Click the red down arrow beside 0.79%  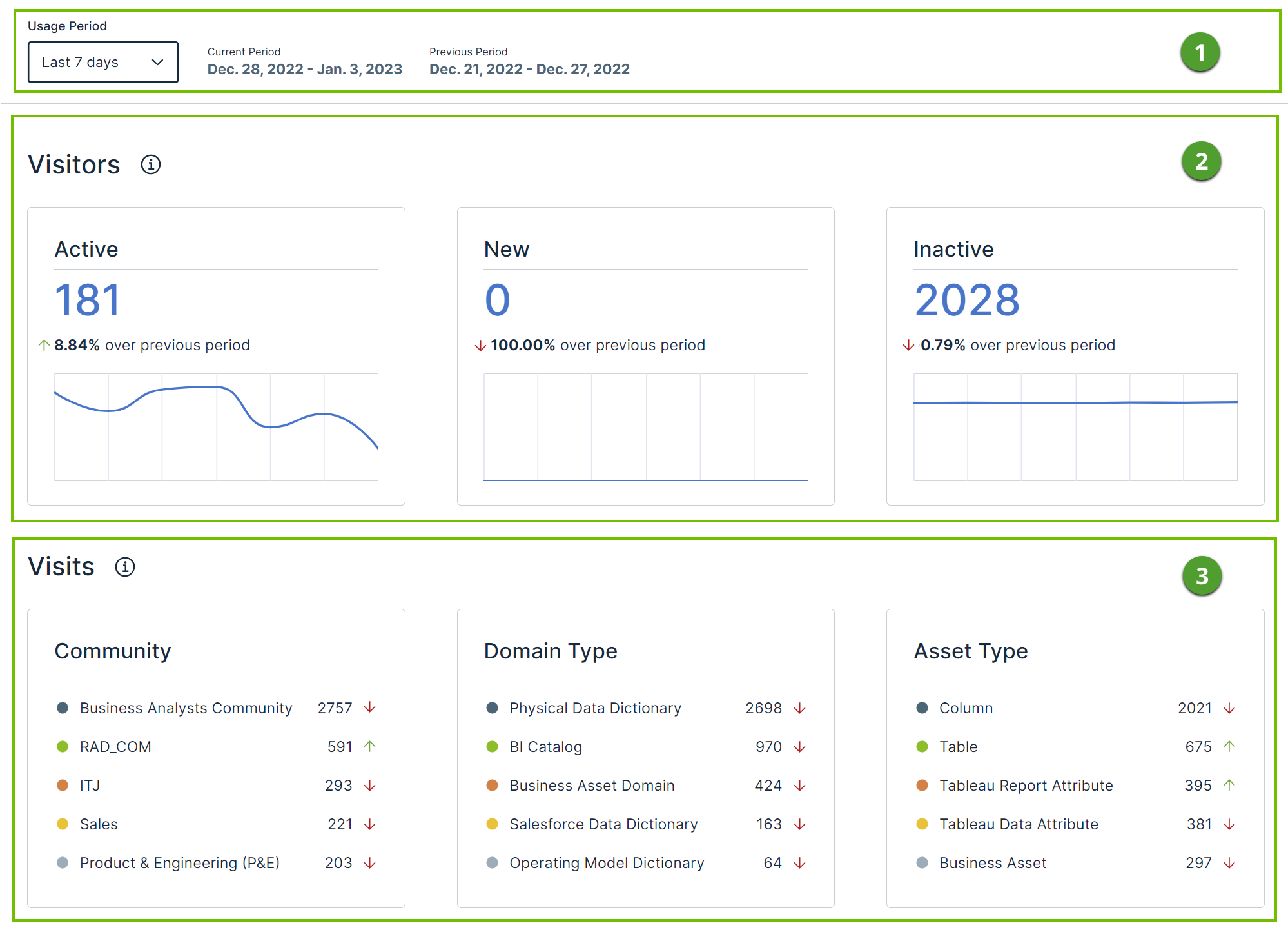pyautogui.click(x=909, y=345)
